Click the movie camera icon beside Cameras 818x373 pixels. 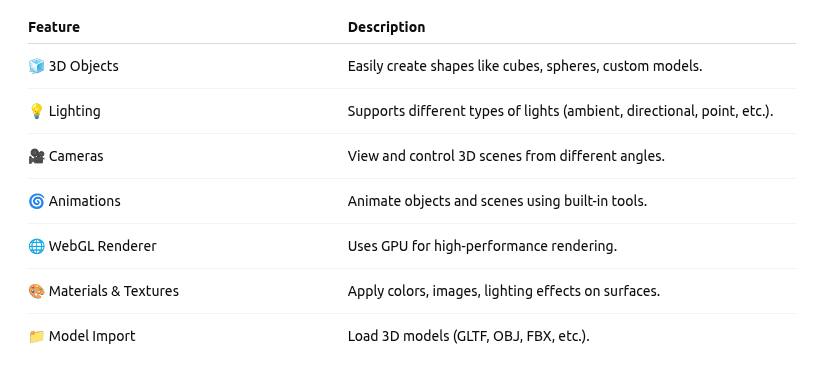coord(37,156)
